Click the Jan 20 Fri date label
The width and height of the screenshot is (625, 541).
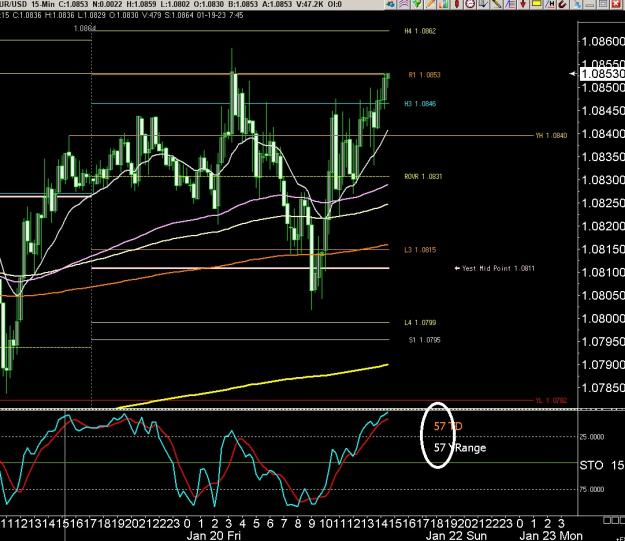(x=214, y=535)
